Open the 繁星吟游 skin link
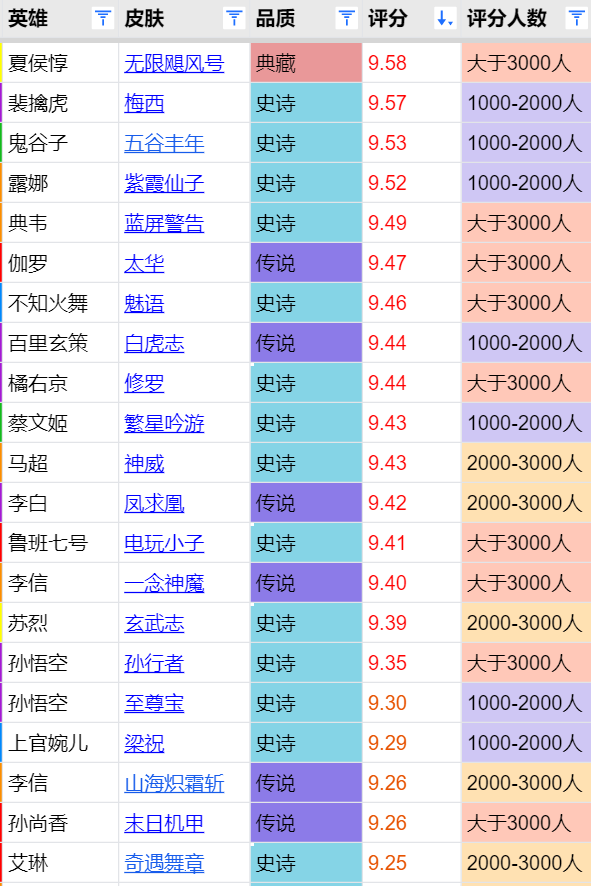Viewport: 591px width, 886px height. [x=164, y=424]
